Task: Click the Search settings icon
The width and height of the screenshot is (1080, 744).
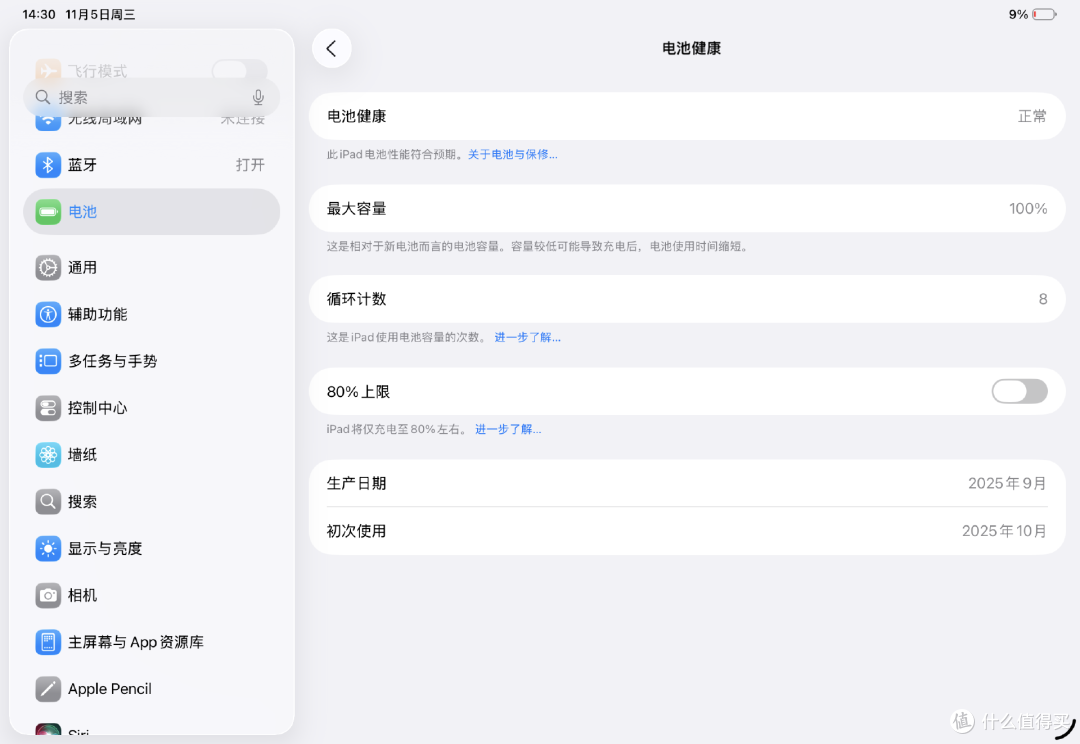Action: (48, 502)
